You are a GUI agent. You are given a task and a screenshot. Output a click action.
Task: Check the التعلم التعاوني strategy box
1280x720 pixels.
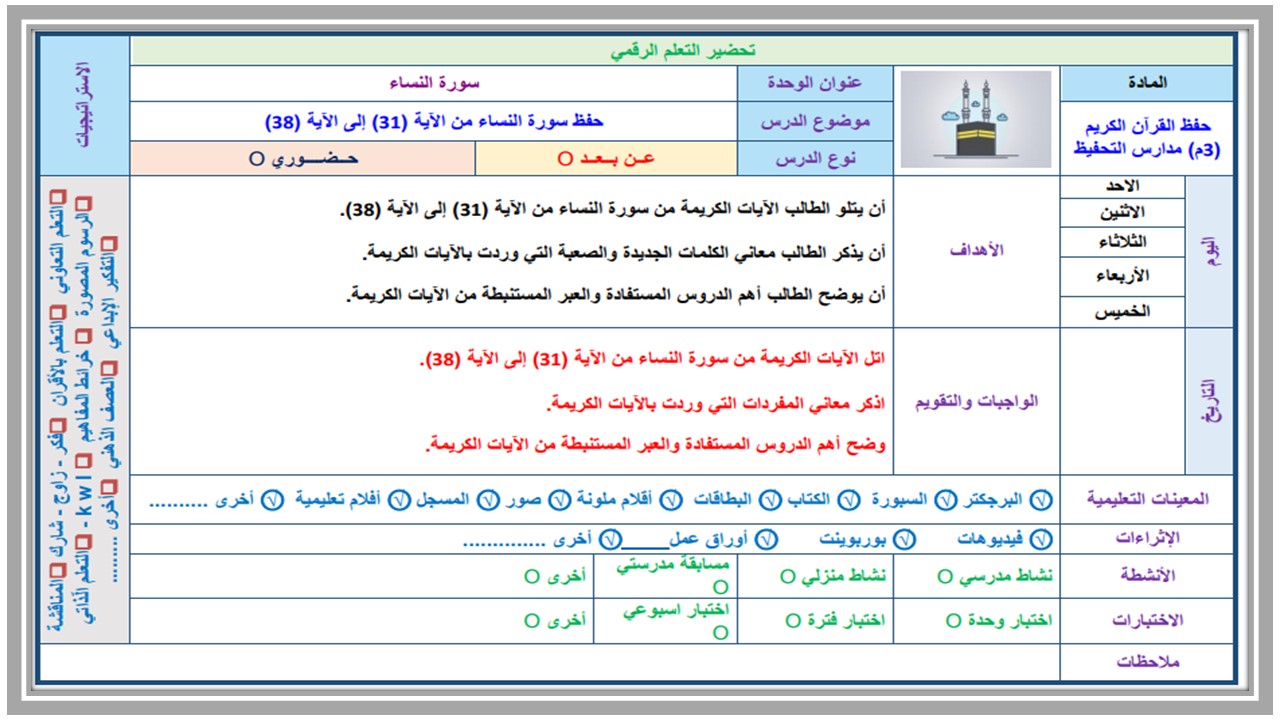tap(59, 196)
